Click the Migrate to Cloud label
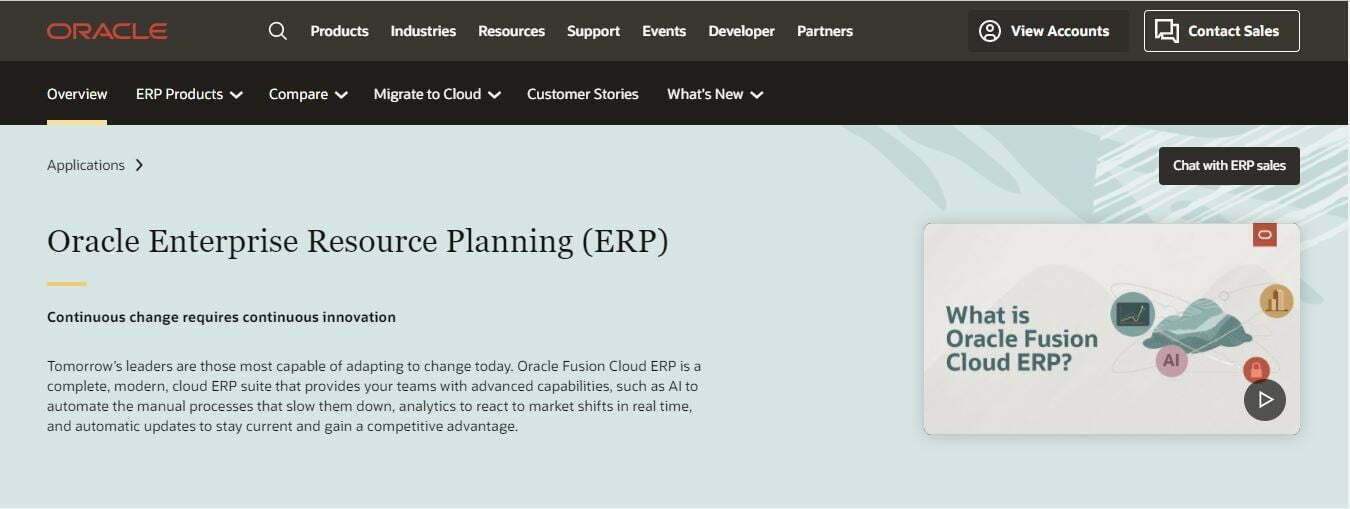Screen dimensions: 1350x509 pyautogui.click(x=427, y=94)
